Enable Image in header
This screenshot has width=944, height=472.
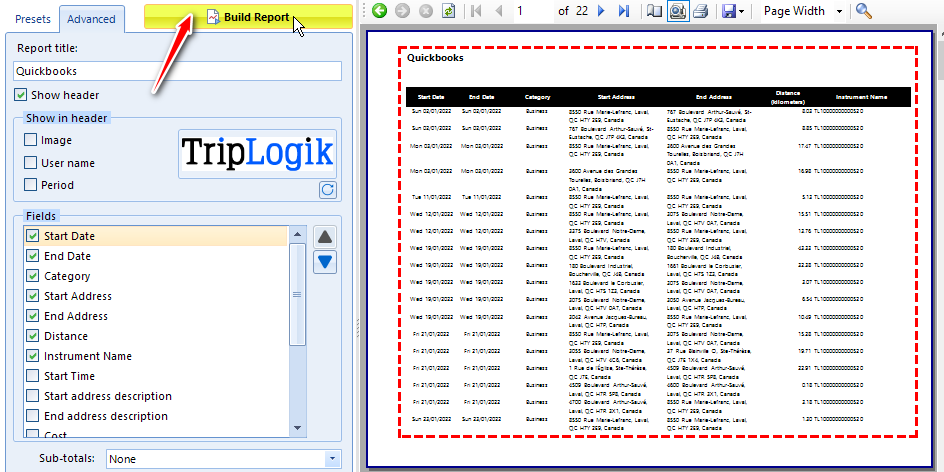click(x=31, y=140)
